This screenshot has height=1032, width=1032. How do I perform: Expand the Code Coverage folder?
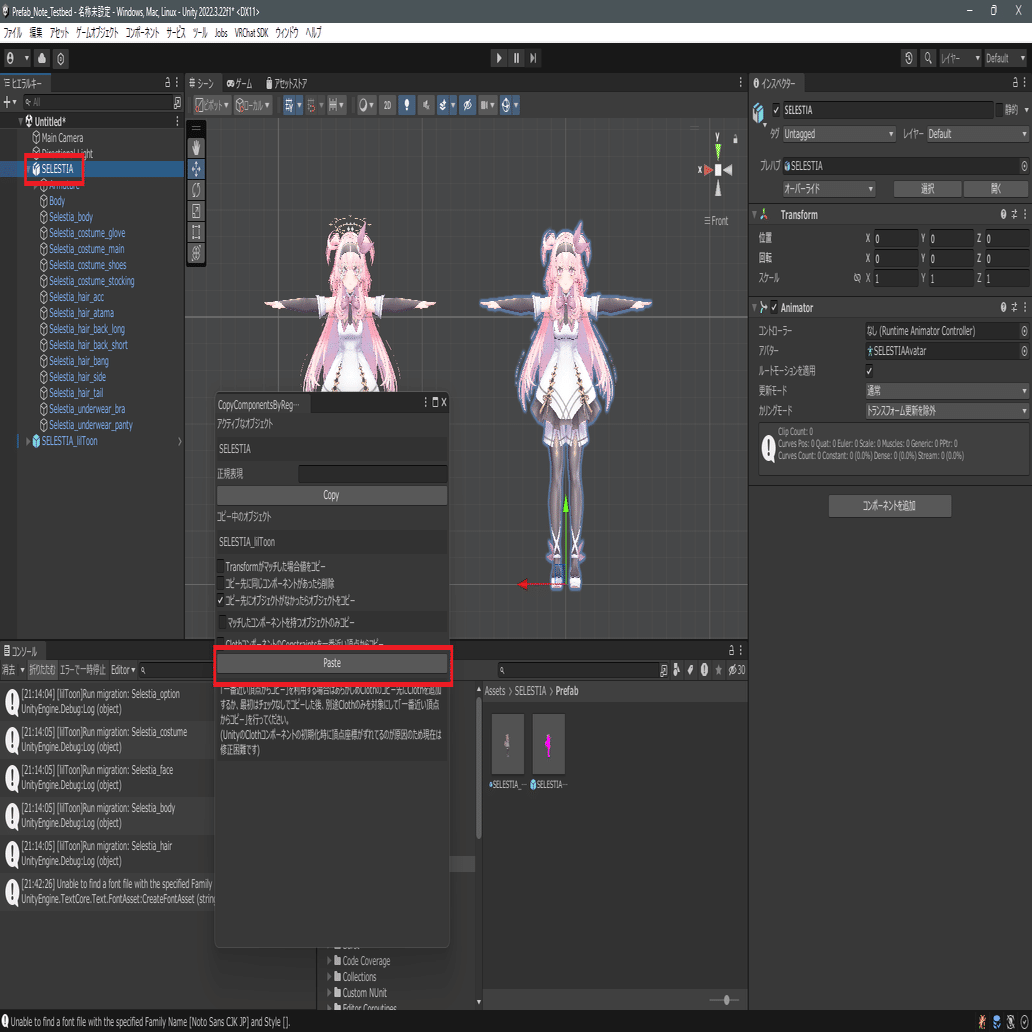[330, 961]
